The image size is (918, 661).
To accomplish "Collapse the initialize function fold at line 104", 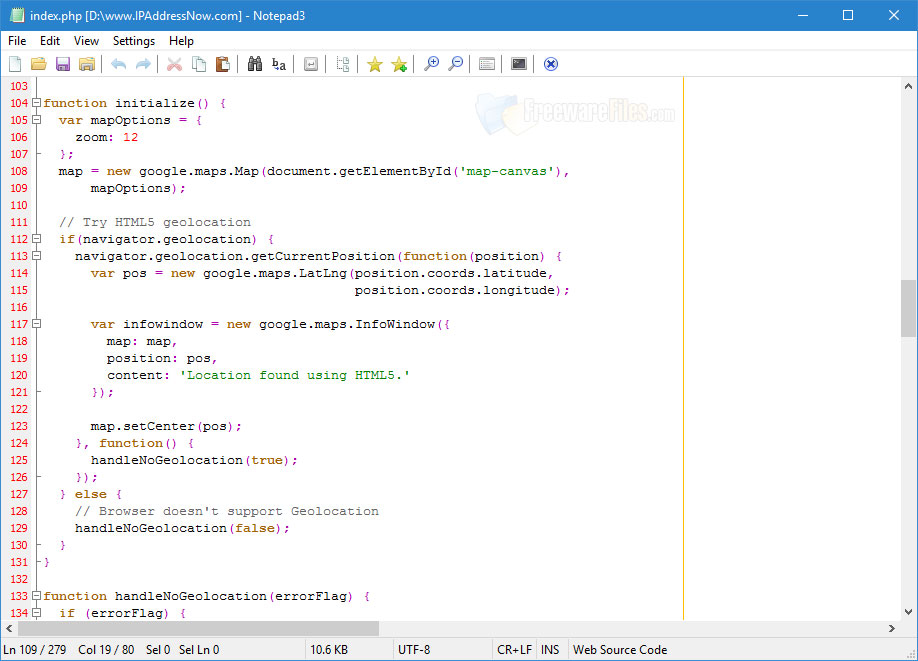I will (x=37, y=103).
